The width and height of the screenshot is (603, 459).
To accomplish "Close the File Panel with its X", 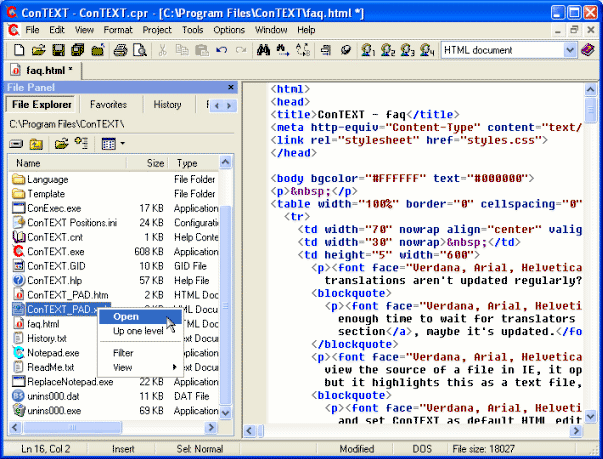I will click(231, 87).
